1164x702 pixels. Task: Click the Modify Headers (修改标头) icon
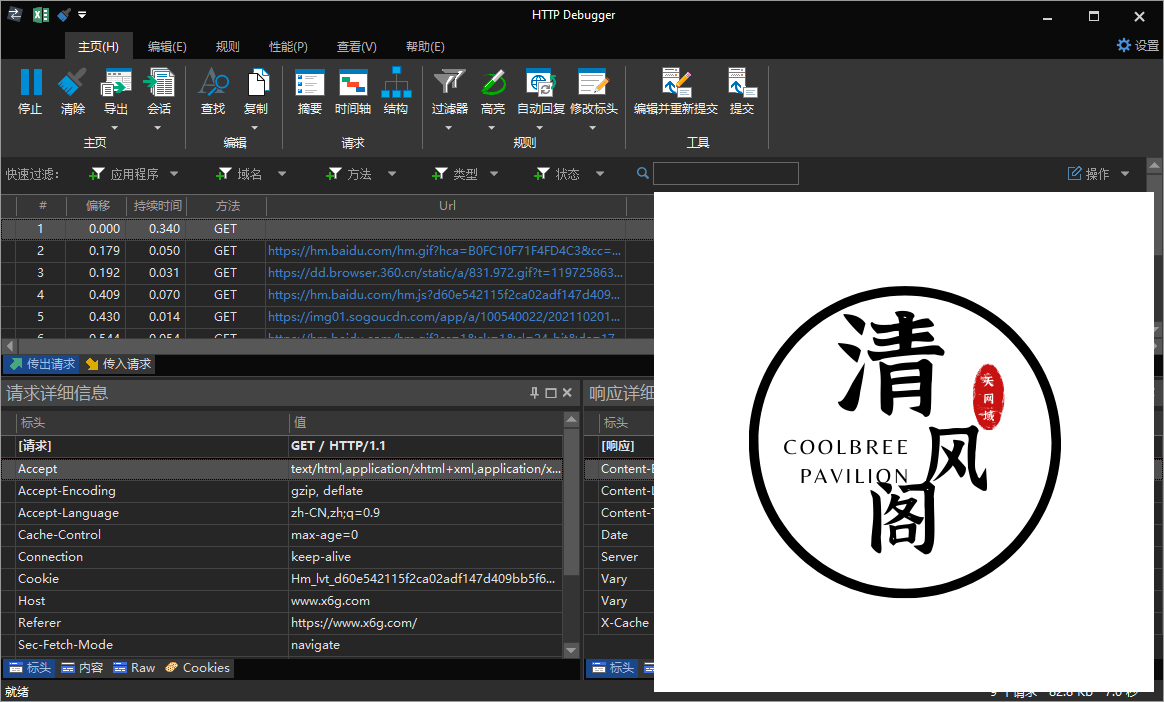click(593, 83)
